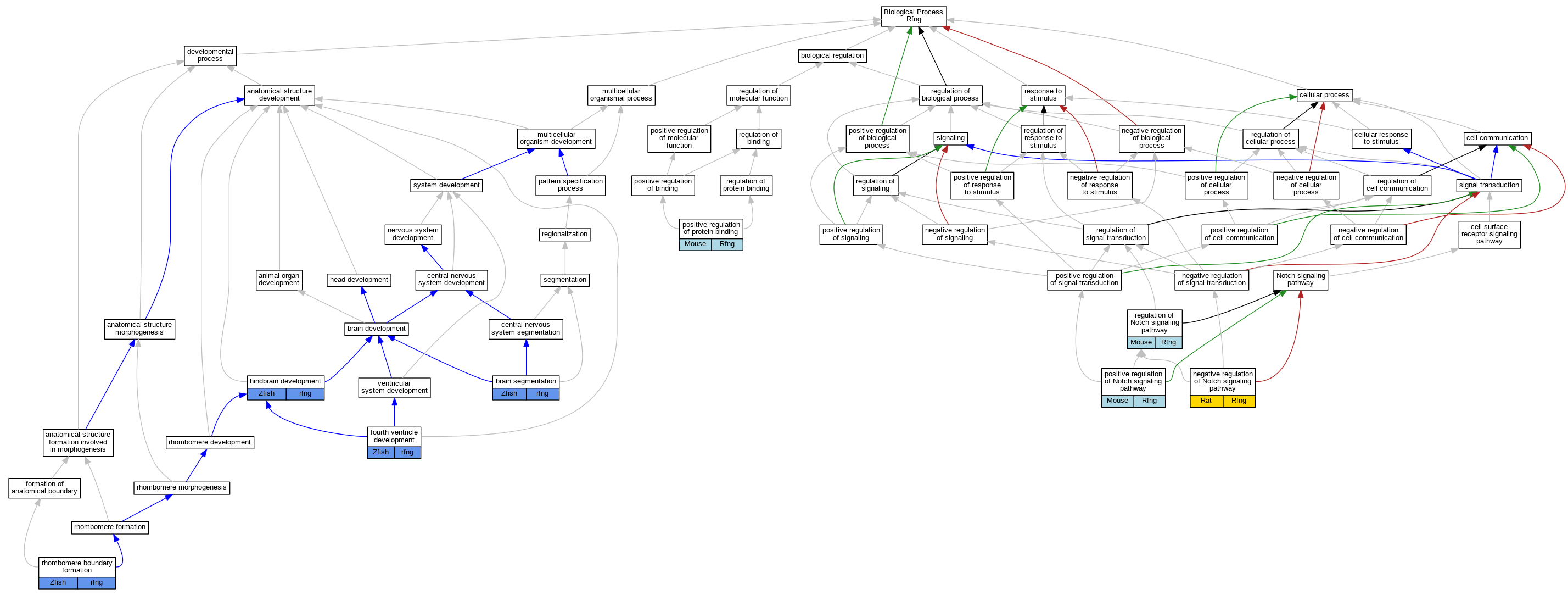
Task: Click the segmentation node
Action: [x=565, y=280]
